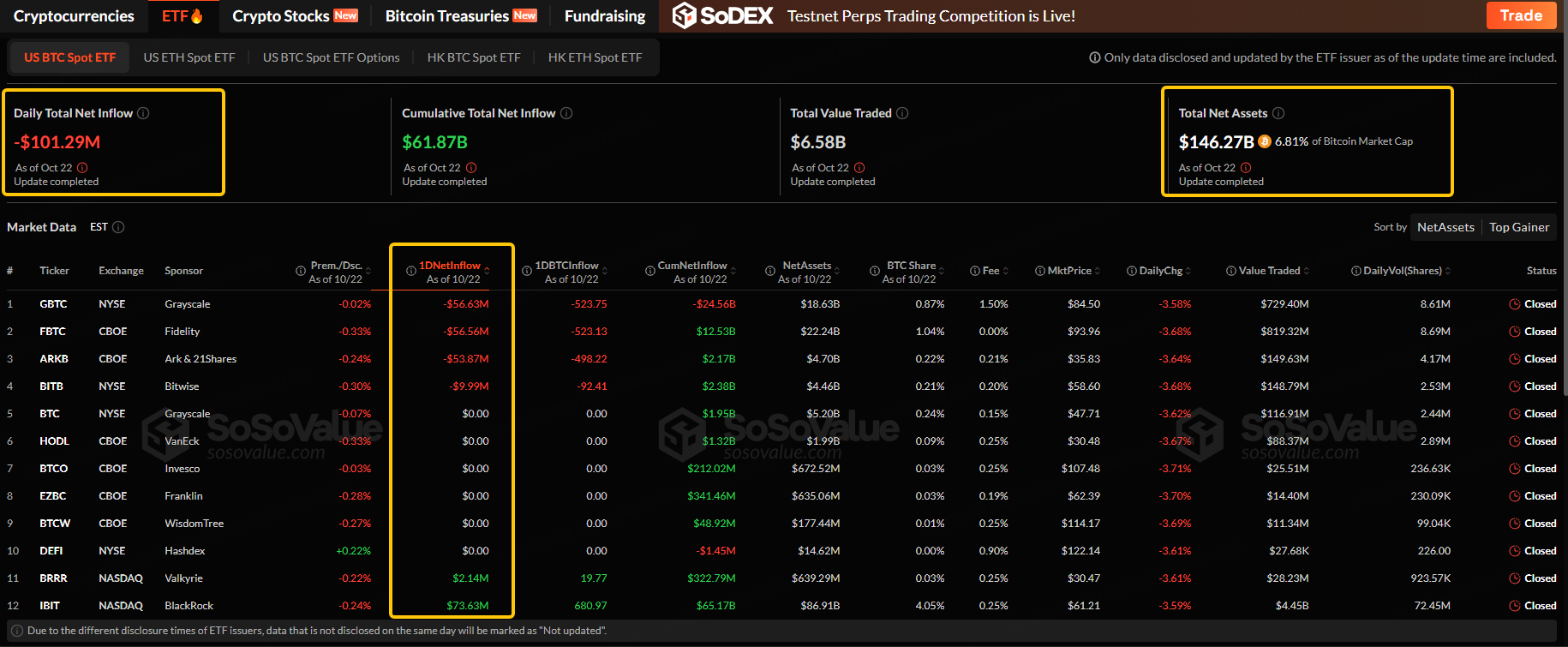Switch to the HK BTC Spot ETF tab
The height and width of the screenshot is (647, 1568).
pos(474,57)
